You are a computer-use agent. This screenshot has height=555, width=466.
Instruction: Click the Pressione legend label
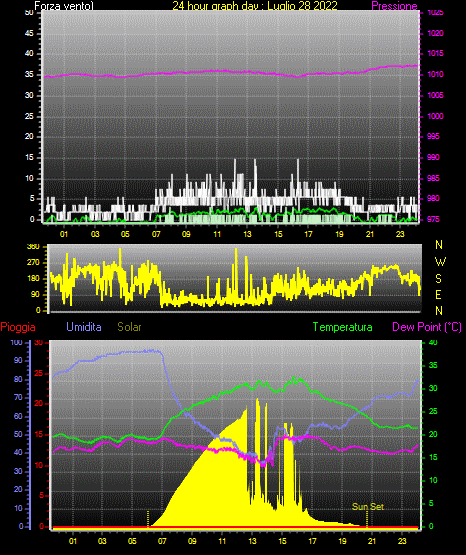click(394, 6)
